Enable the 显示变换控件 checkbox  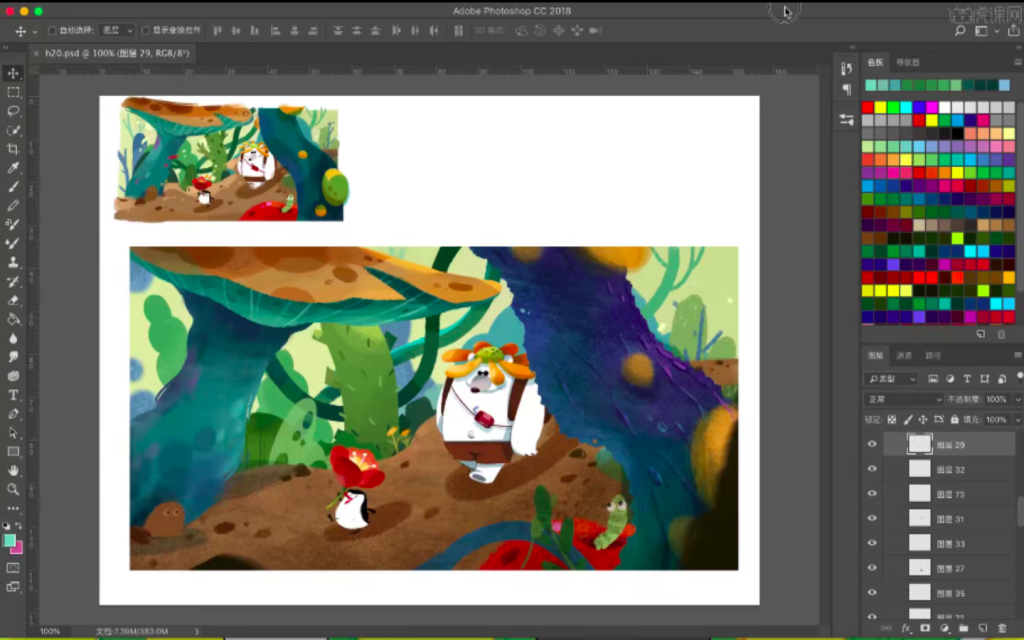click(x=145, y=31)
